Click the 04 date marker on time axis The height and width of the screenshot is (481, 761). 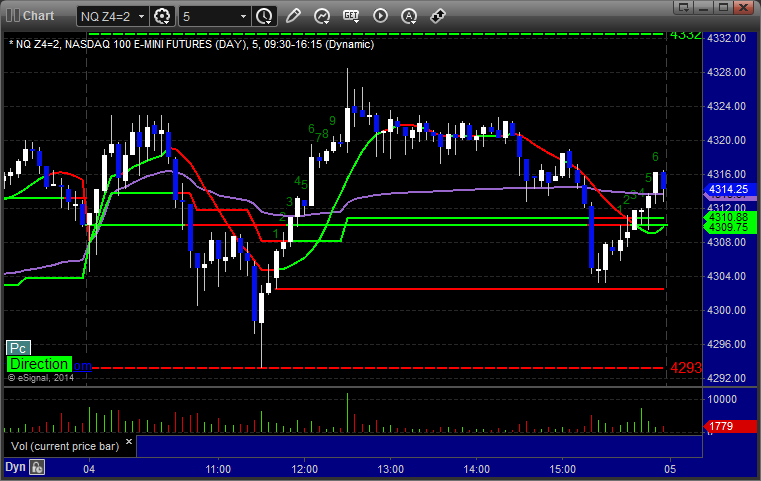coord(89,469)
